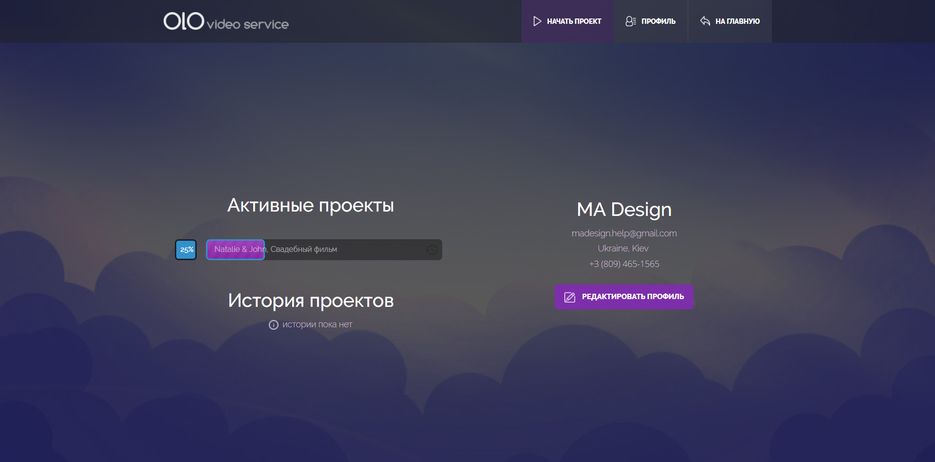Screen dimensions: 935x462
Task: Open the Natalie & John wedding film project
Action: 324,249
